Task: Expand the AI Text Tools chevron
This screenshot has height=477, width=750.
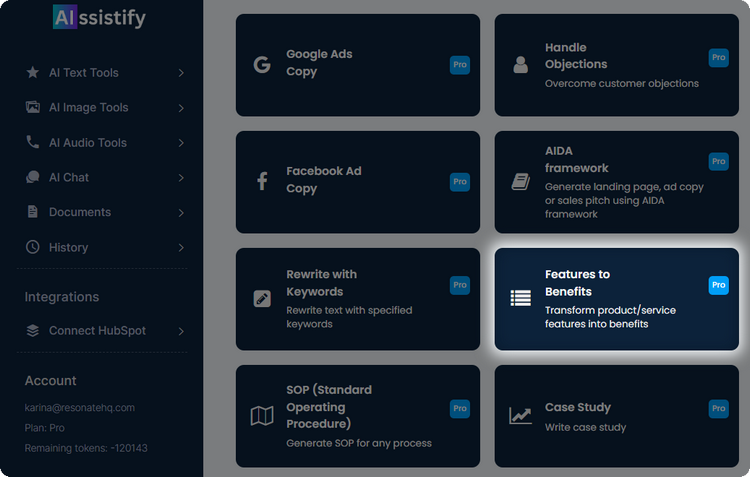Action: [181, 73]
